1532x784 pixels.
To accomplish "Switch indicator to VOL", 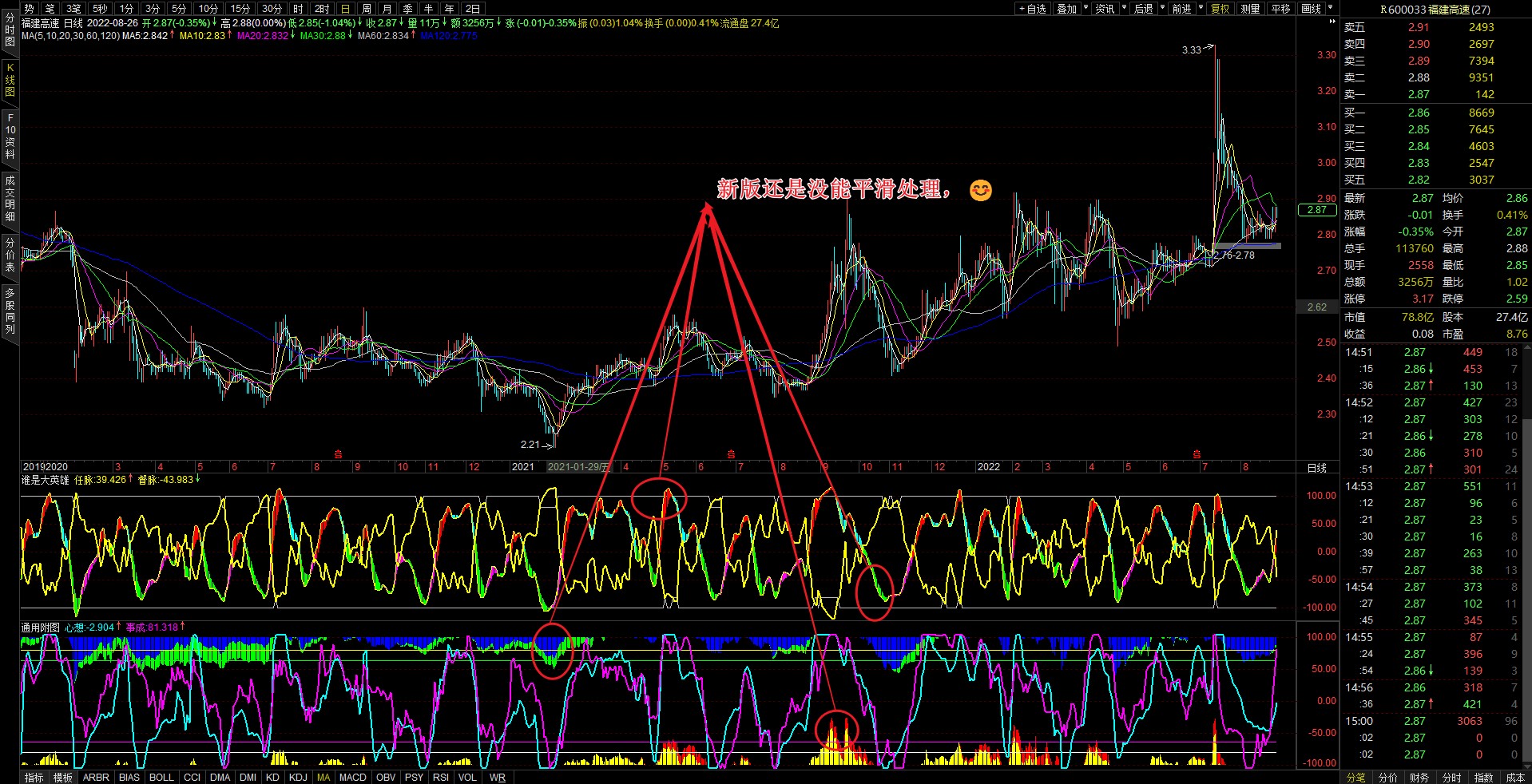I will pos(467,778).
